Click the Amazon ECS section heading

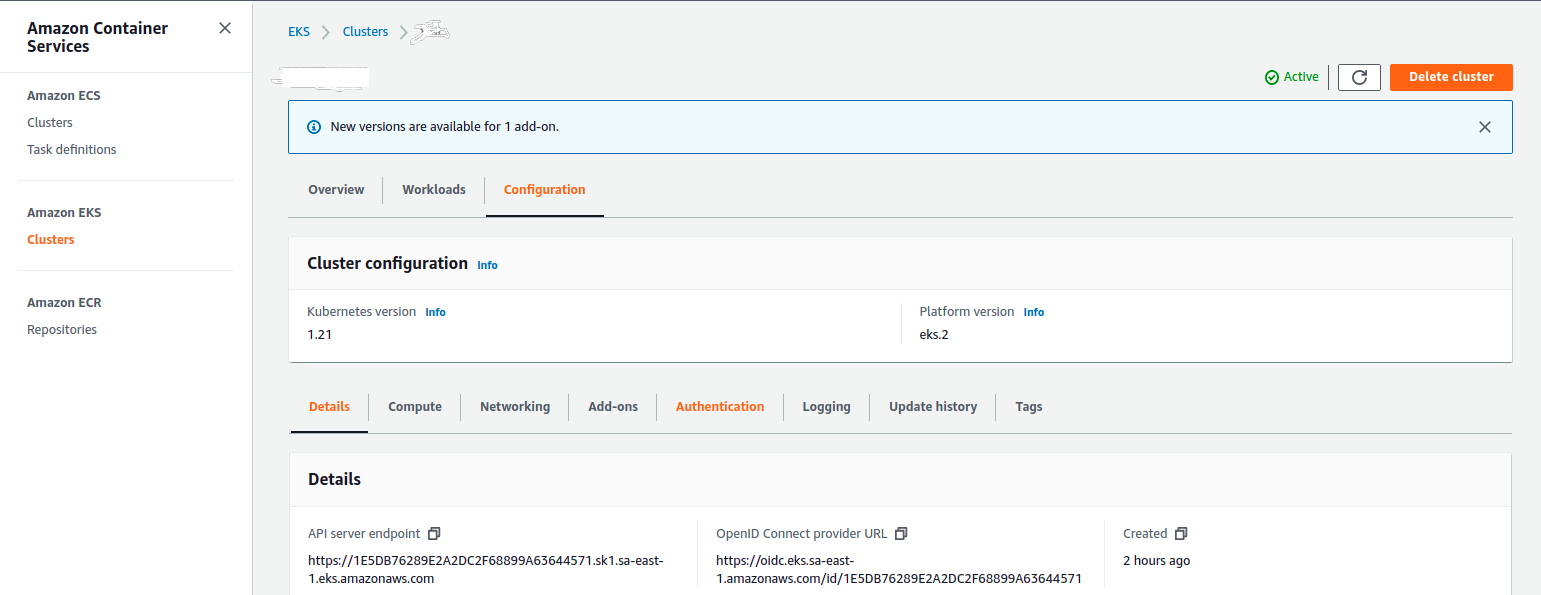tap(64, 96)
